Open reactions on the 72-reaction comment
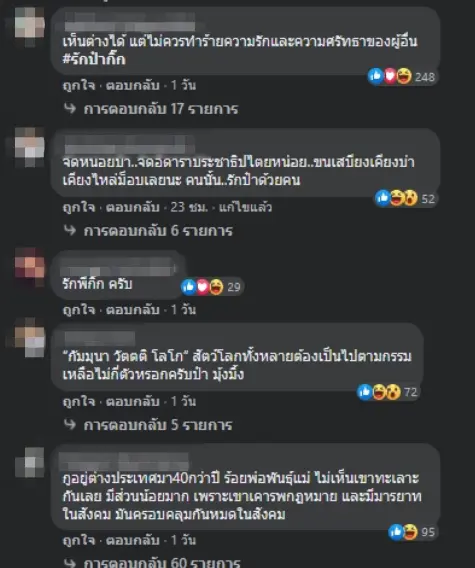The width and height of the screenshot is (475, 568). [x=388, y=392]
